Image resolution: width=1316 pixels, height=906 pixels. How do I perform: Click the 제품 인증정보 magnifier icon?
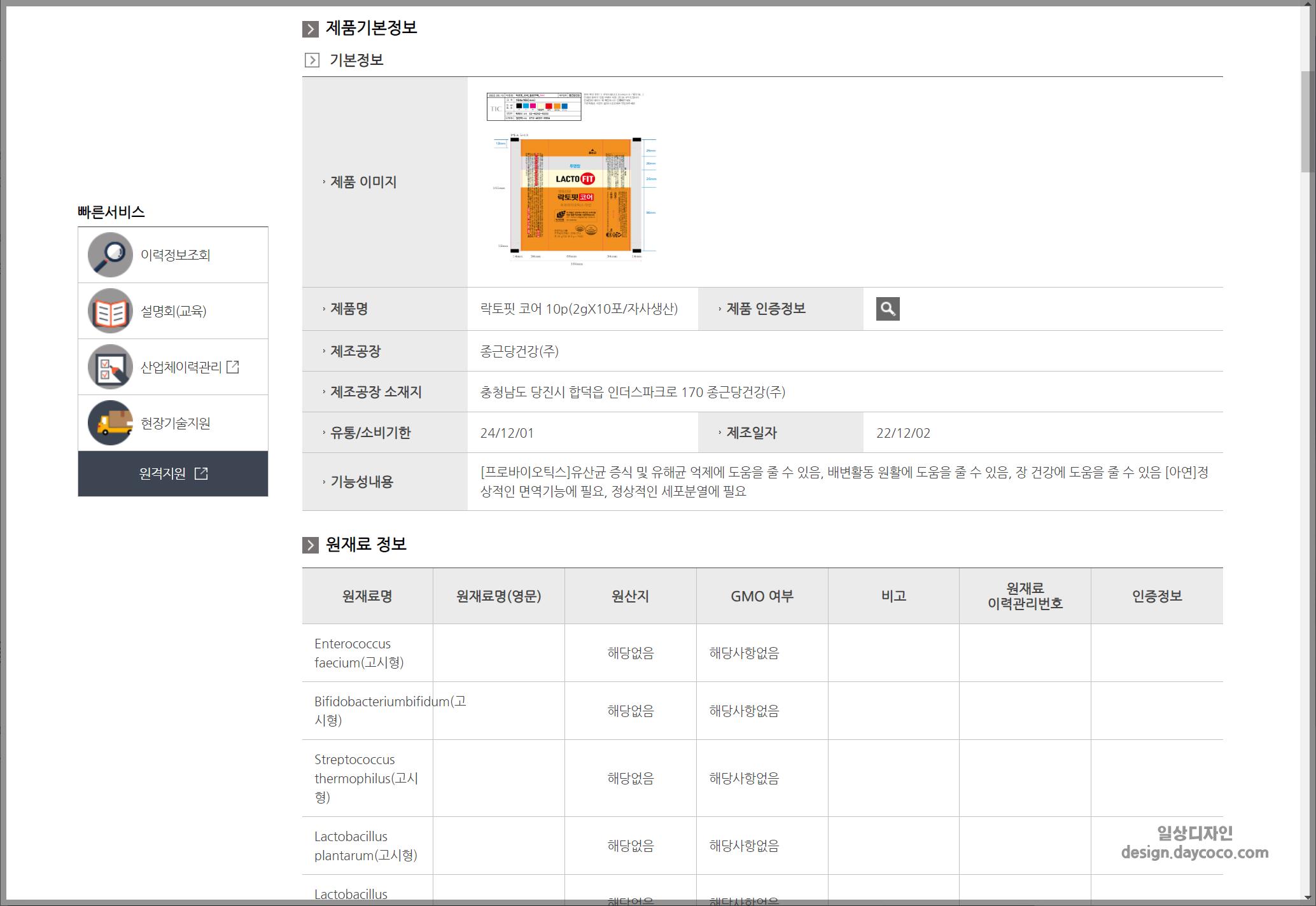[888, 309]
